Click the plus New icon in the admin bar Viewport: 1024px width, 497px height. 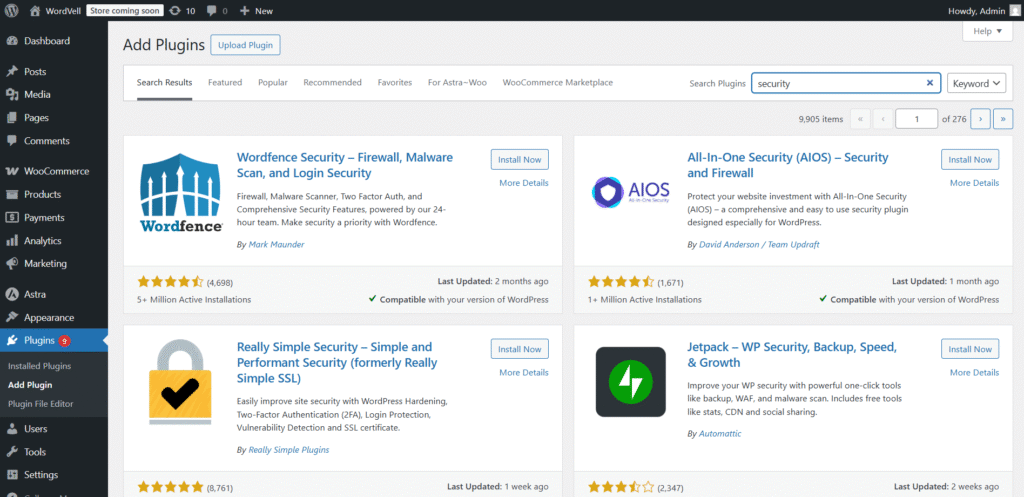[x=244, y=10]
